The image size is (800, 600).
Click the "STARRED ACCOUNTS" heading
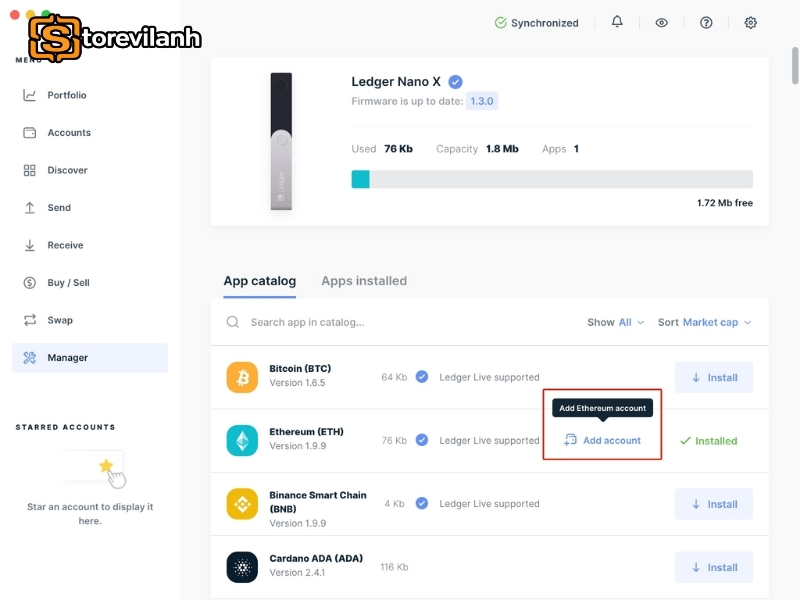pyautogui.click(x=65, y=427)
